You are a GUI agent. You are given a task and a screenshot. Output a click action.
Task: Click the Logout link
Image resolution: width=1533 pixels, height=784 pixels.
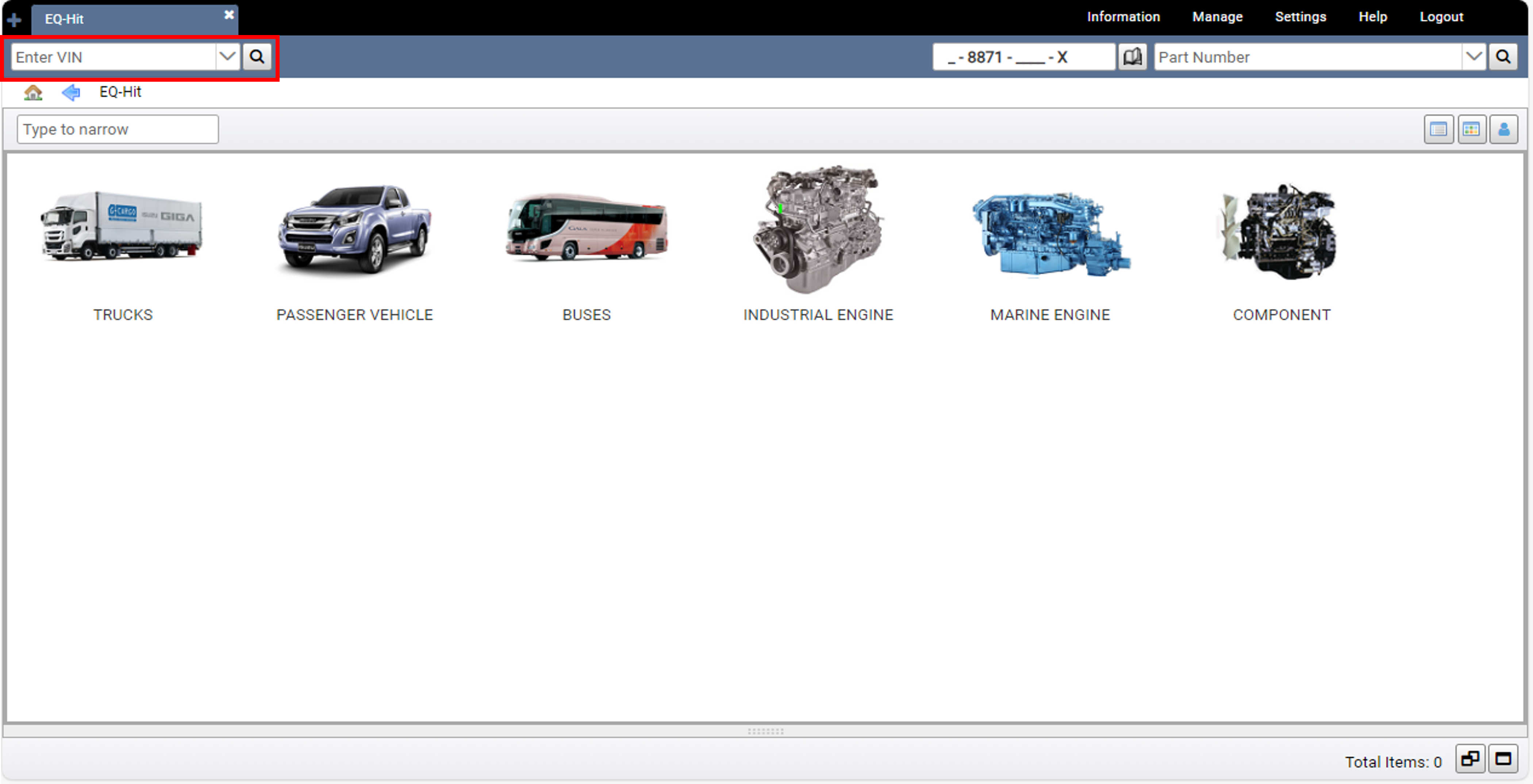(1441, 17)
